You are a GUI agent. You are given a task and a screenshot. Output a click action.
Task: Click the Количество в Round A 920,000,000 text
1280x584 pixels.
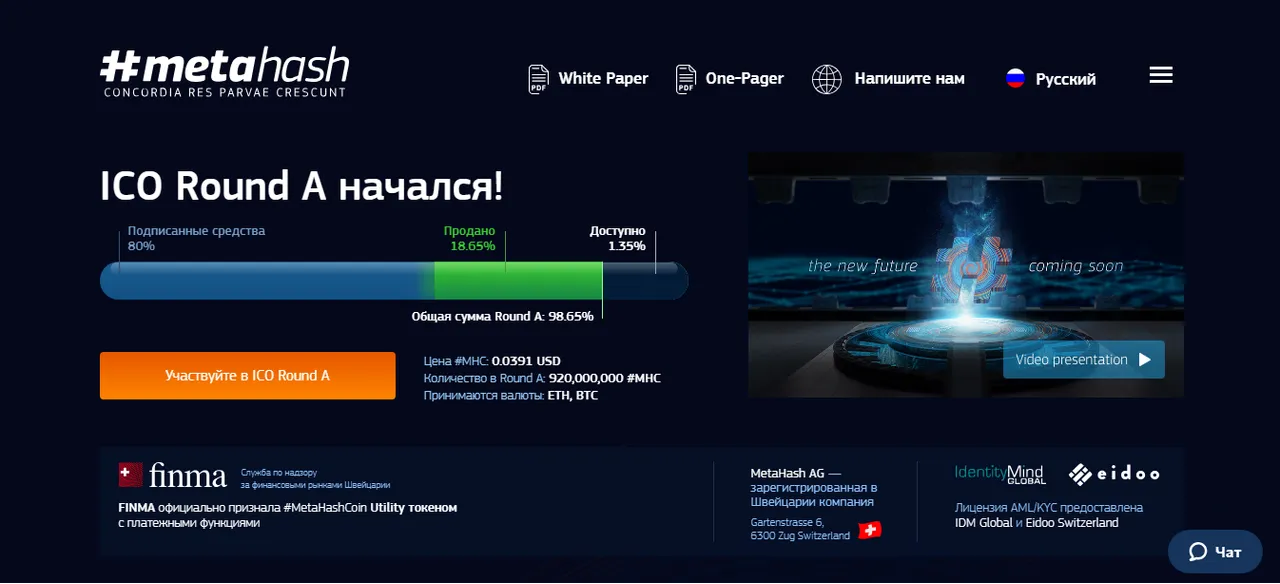(542, 378)
